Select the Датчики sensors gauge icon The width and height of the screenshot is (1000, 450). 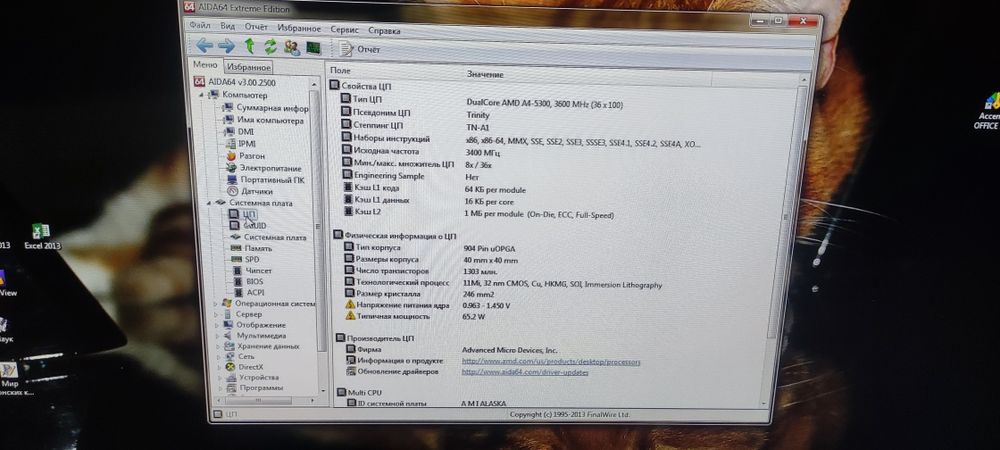pos(232,191)
